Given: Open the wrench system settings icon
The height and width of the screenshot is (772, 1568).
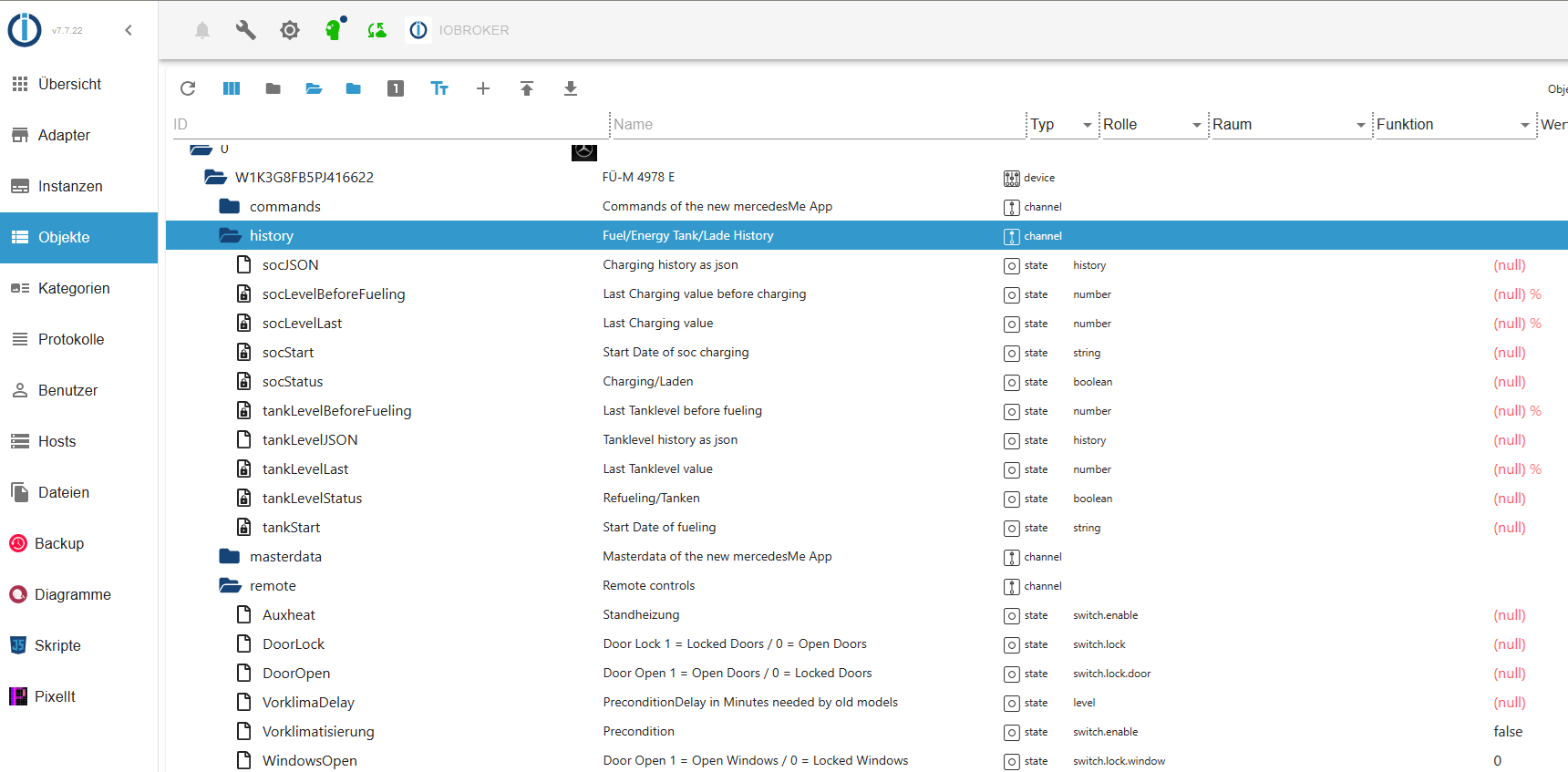Looking at the screenshot, I should 245,30.
